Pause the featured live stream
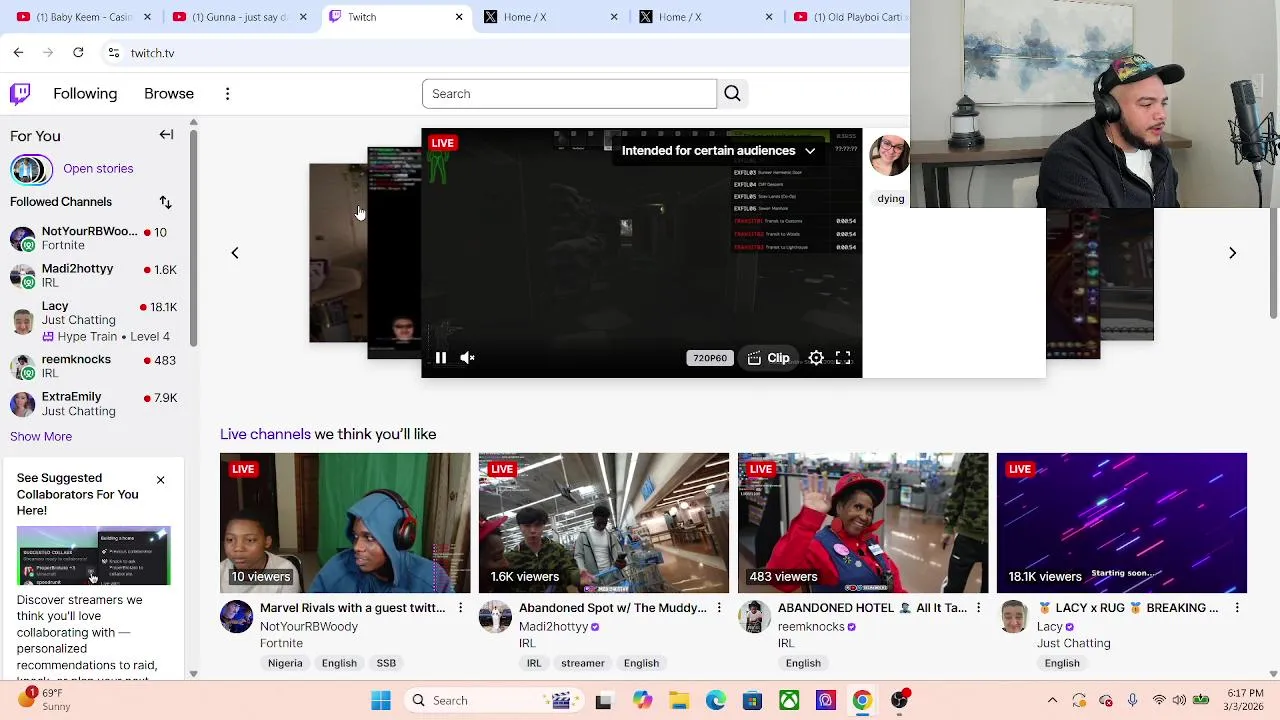 [440, 358]
